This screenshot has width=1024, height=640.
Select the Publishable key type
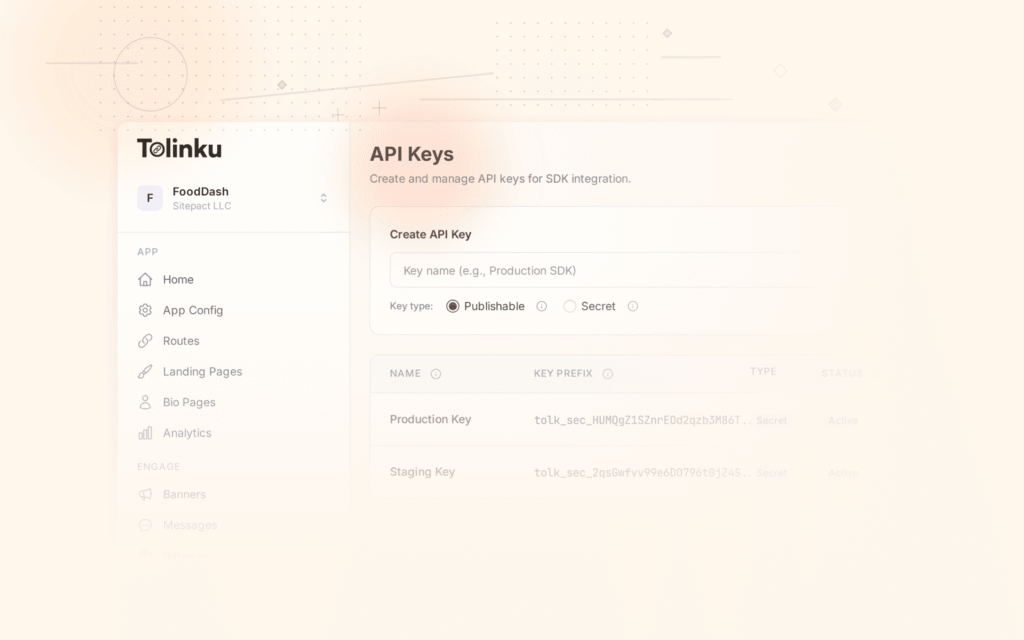(x=452, y=306)
